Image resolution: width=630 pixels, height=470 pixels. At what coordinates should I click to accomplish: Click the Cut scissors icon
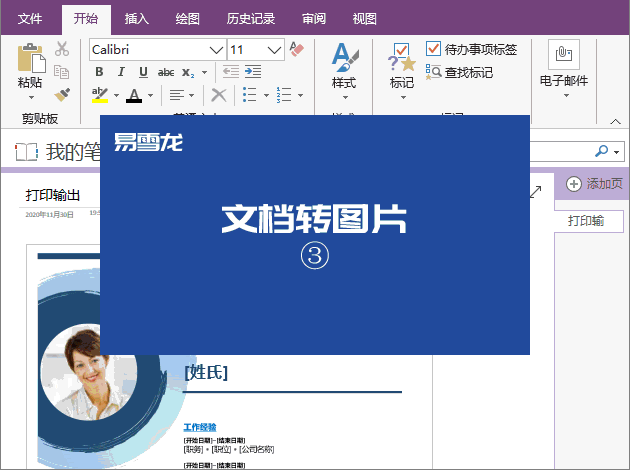[x=62, y=49]
